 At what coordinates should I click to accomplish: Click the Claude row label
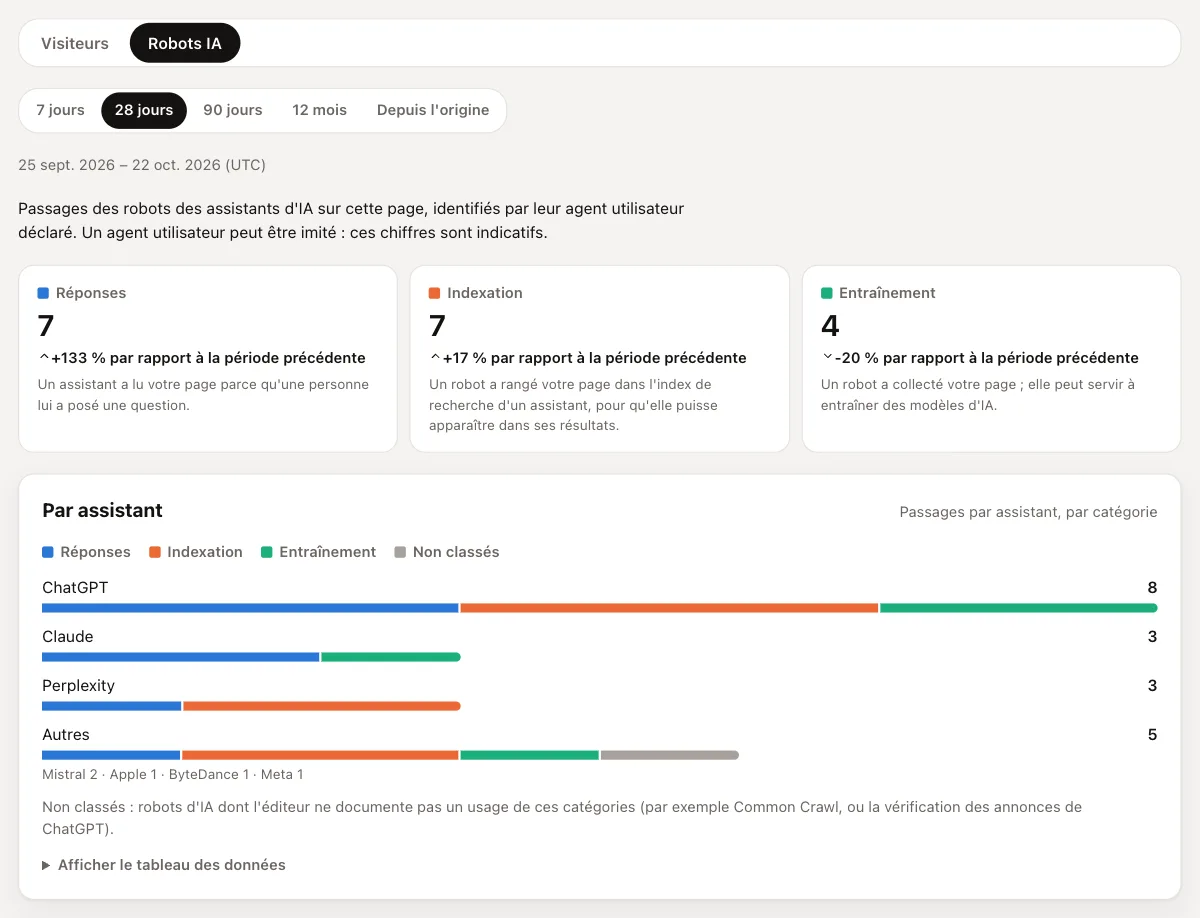tap(67, 637)
